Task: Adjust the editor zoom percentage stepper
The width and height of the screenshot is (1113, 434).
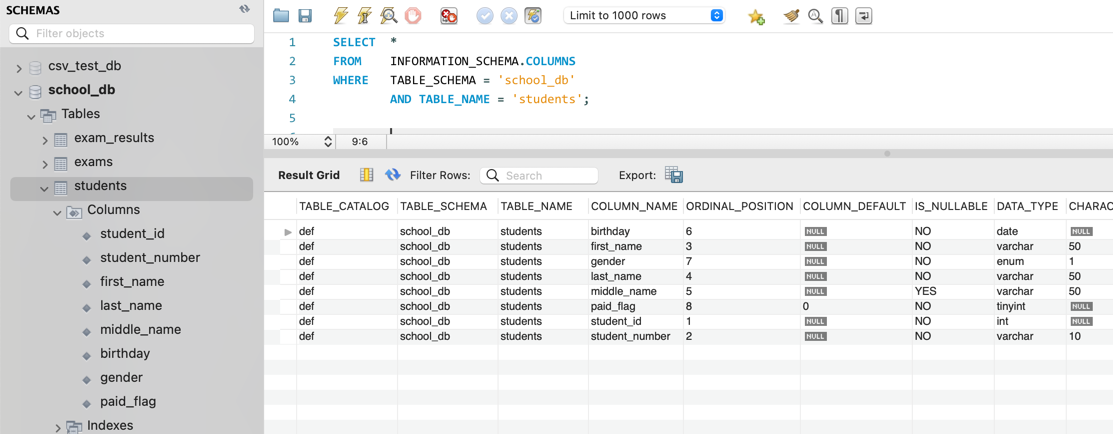Action: [328, 142]
